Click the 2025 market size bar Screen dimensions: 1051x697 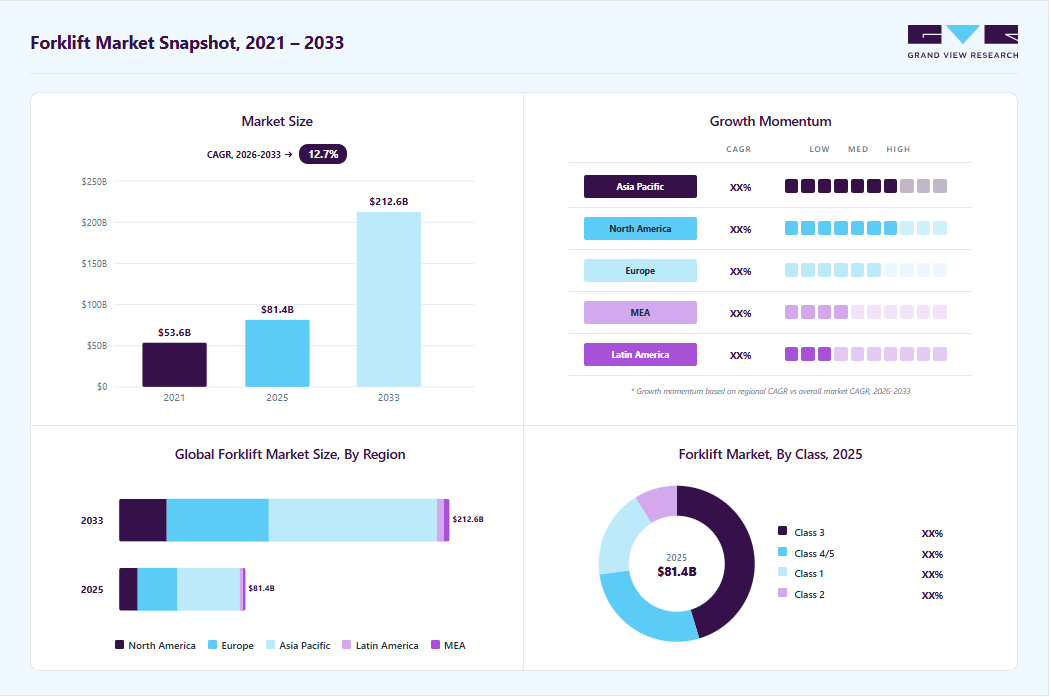[277, 353]
